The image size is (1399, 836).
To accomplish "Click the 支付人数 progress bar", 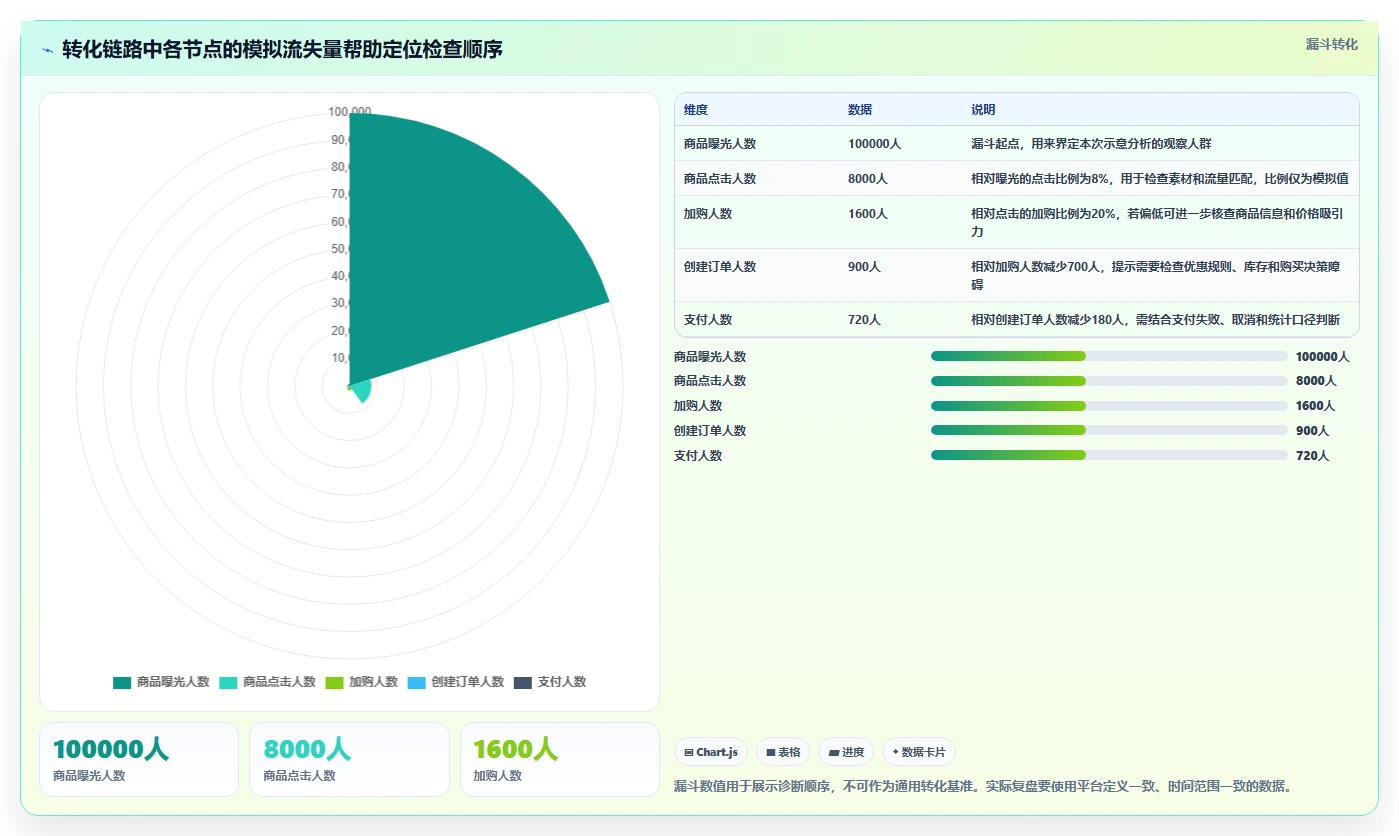I will tap(1109, 455).
